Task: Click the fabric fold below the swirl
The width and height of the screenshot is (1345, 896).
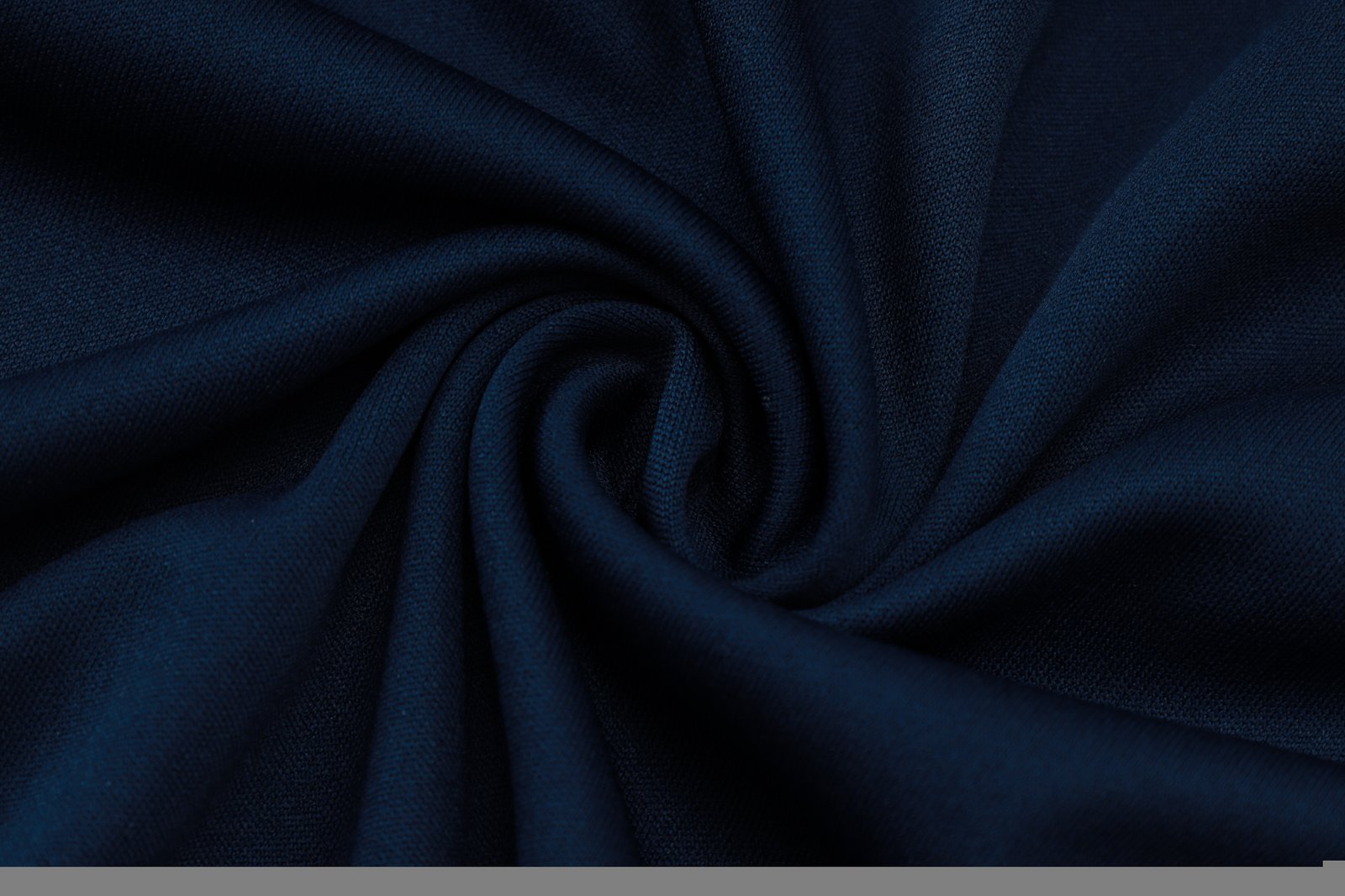Action: tap(672, 714)
